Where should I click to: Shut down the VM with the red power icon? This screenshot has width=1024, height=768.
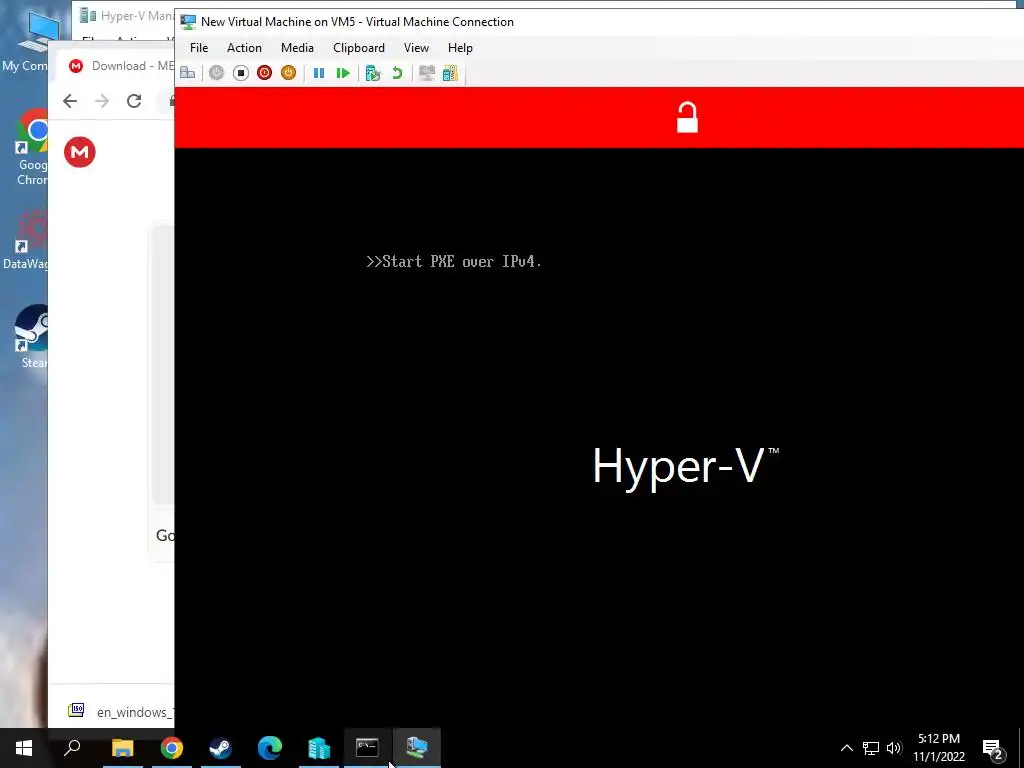tap(264, 73)
